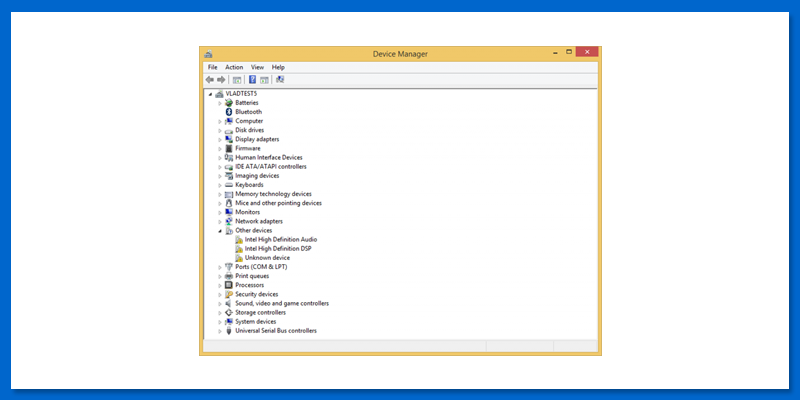Click warning icon beside Intel High Definition Audio
The width and height of the screenshot is (800, 400).
pyautogui.click(x=238, y=240)
